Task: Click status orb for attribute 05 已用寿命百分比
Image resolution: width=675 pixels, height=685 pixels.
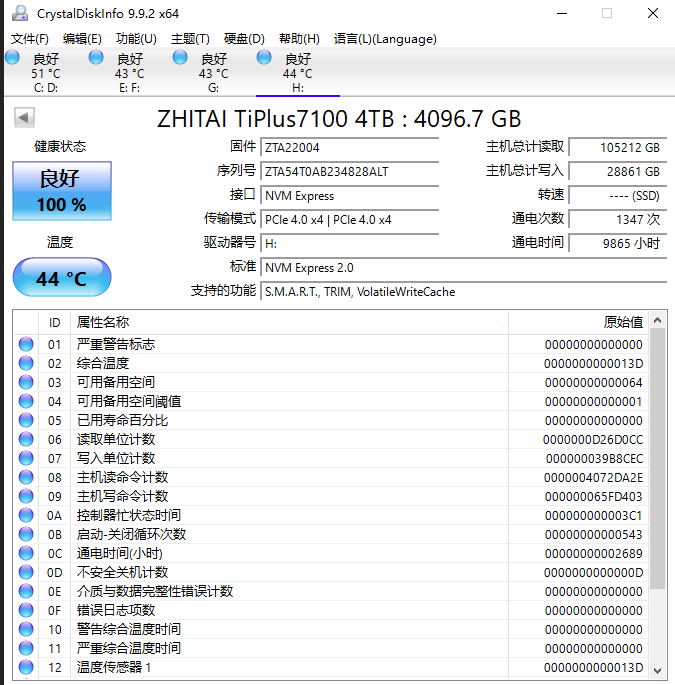Action: tap(26, 420)
